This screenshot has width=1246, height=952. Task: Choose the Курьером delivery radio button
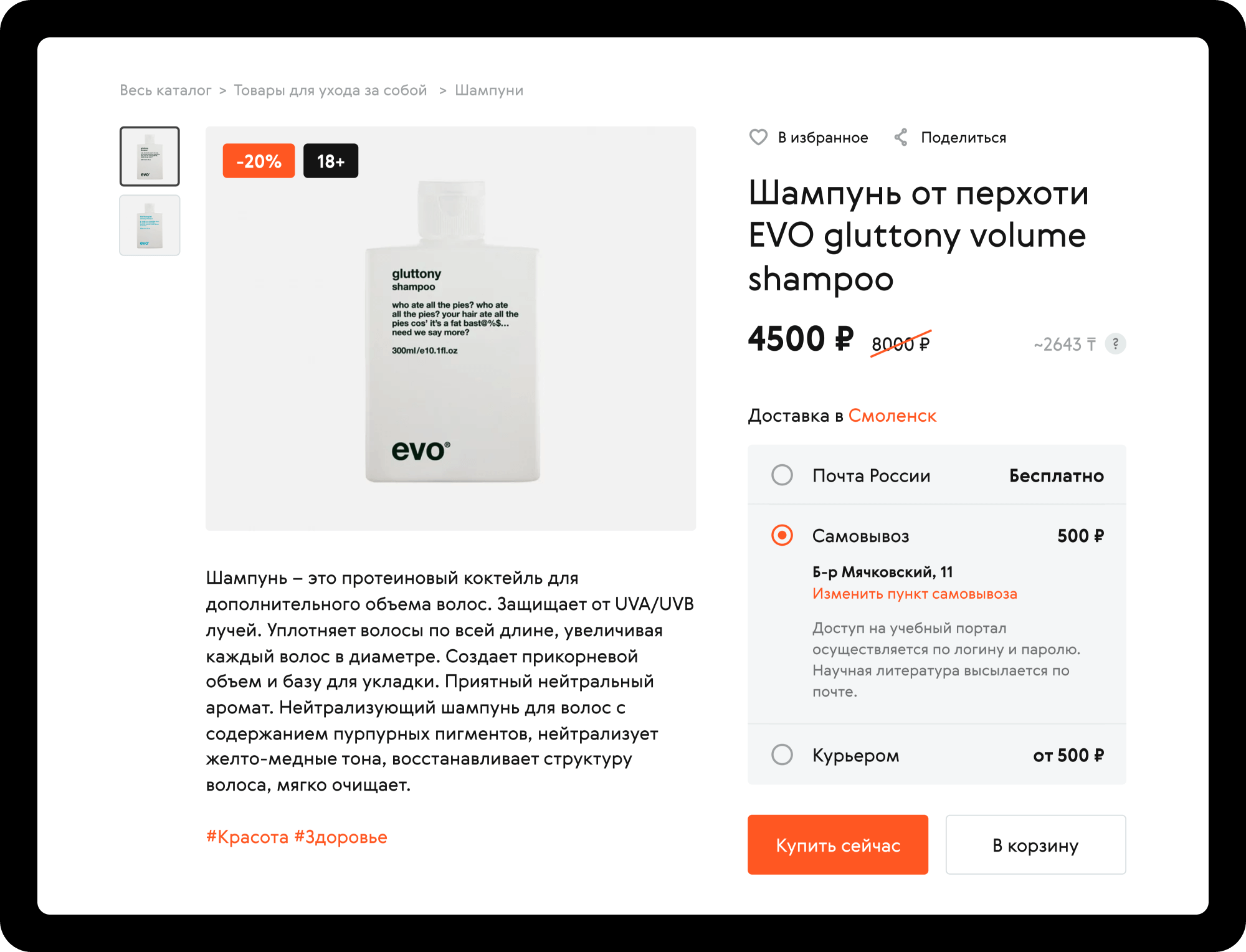(782, 754)
